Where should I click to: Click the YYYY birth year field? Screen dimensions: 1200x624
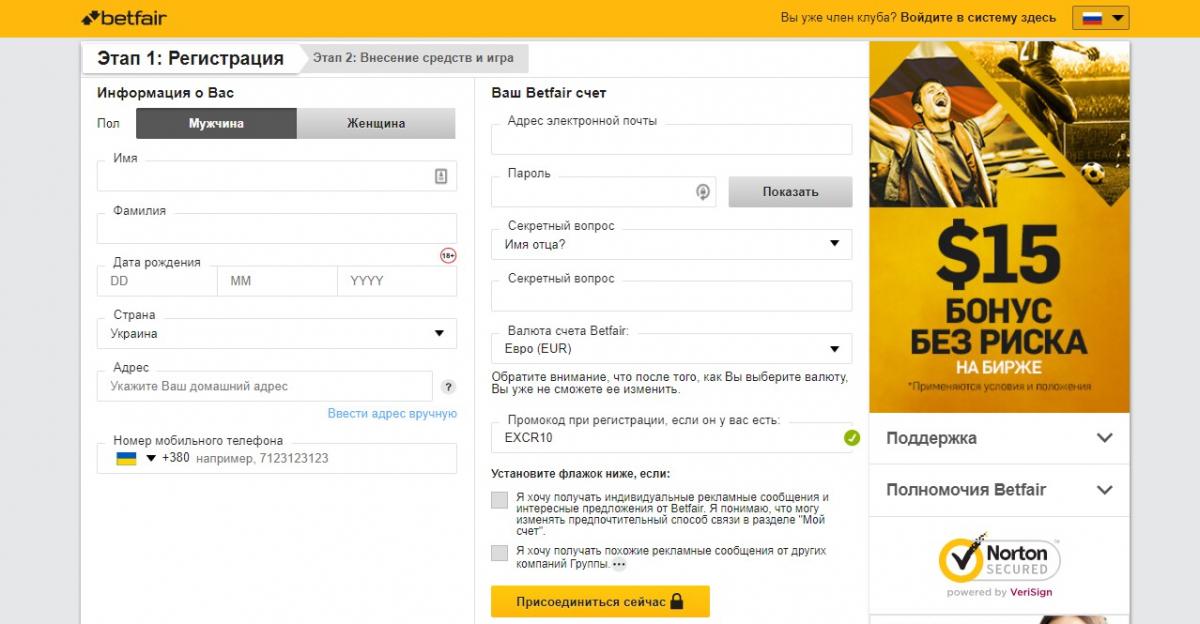pyautogui.click(x=397, y=281)
